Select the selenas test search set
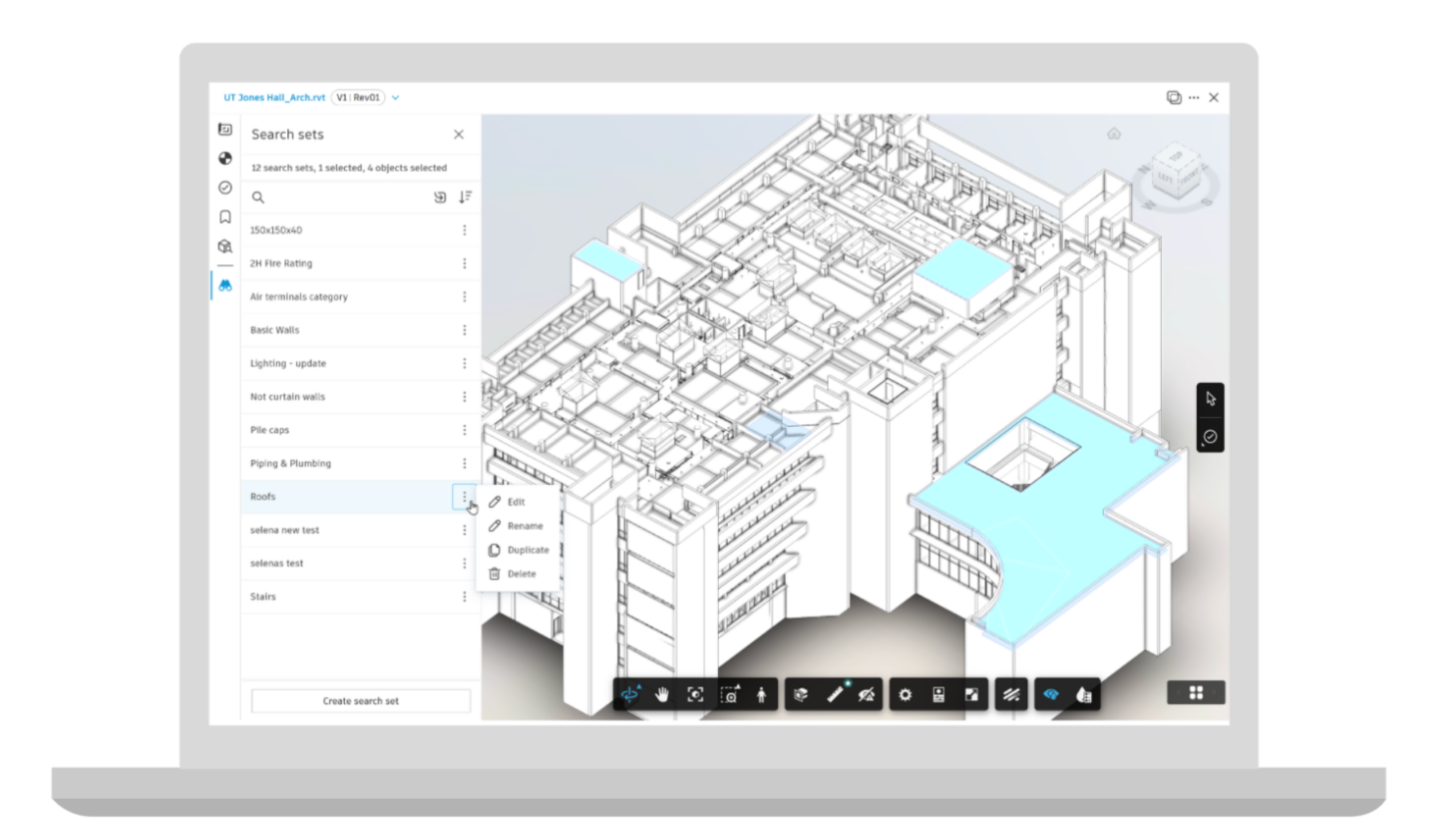 click(360, 564)
